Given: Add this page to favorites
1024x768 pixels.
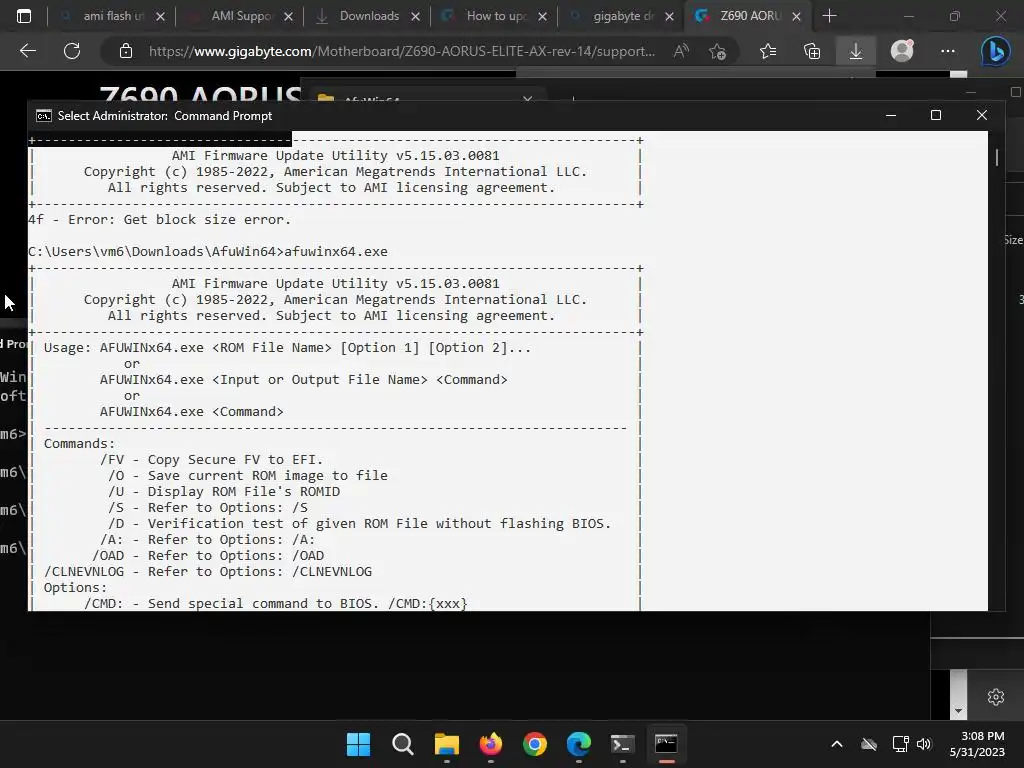Looking at the screenshot, I should pyautogui.click(x=718, y=51).
